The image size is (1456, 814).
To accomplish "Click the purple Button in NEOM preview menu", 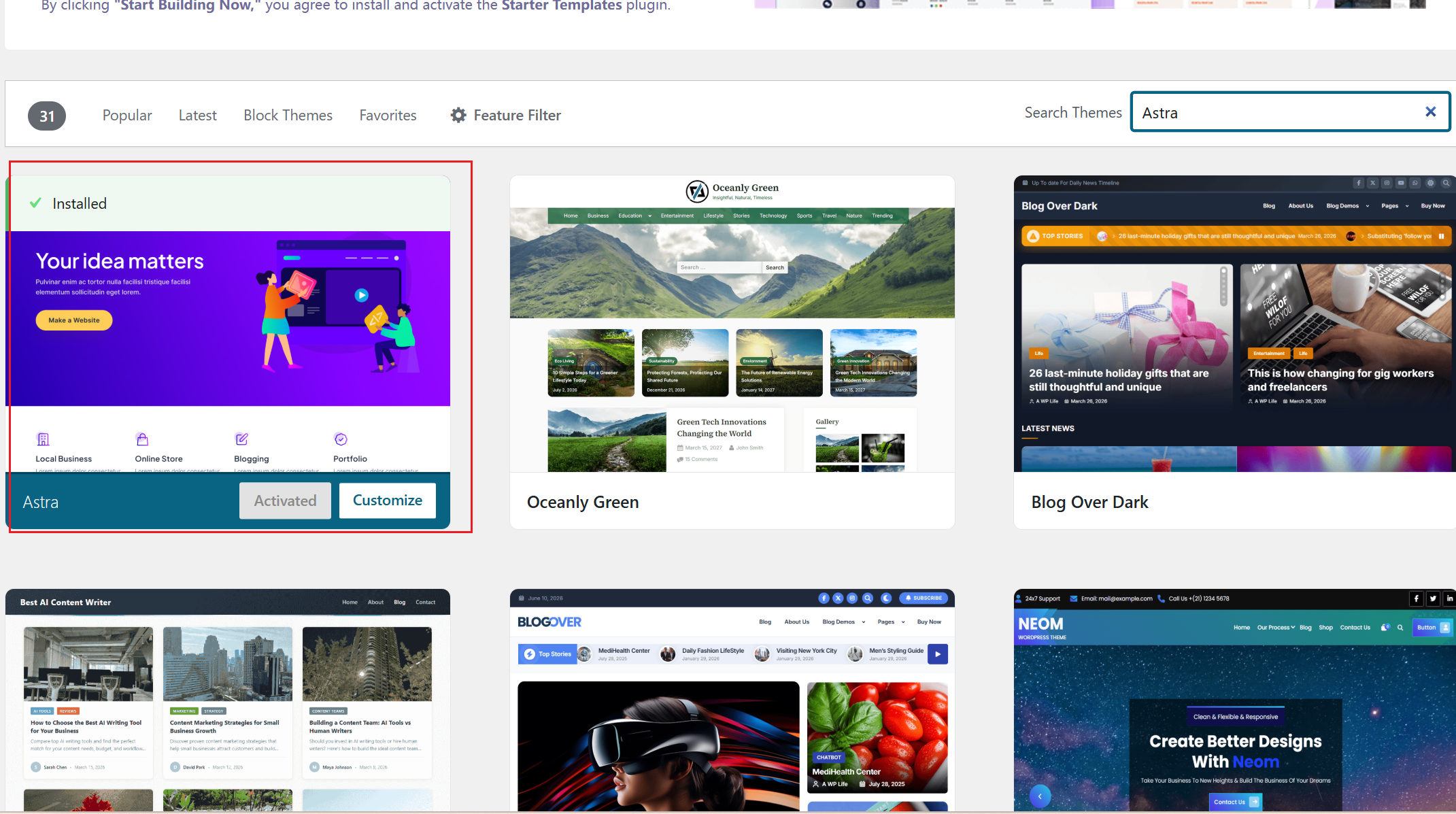I will [1432, 628].
